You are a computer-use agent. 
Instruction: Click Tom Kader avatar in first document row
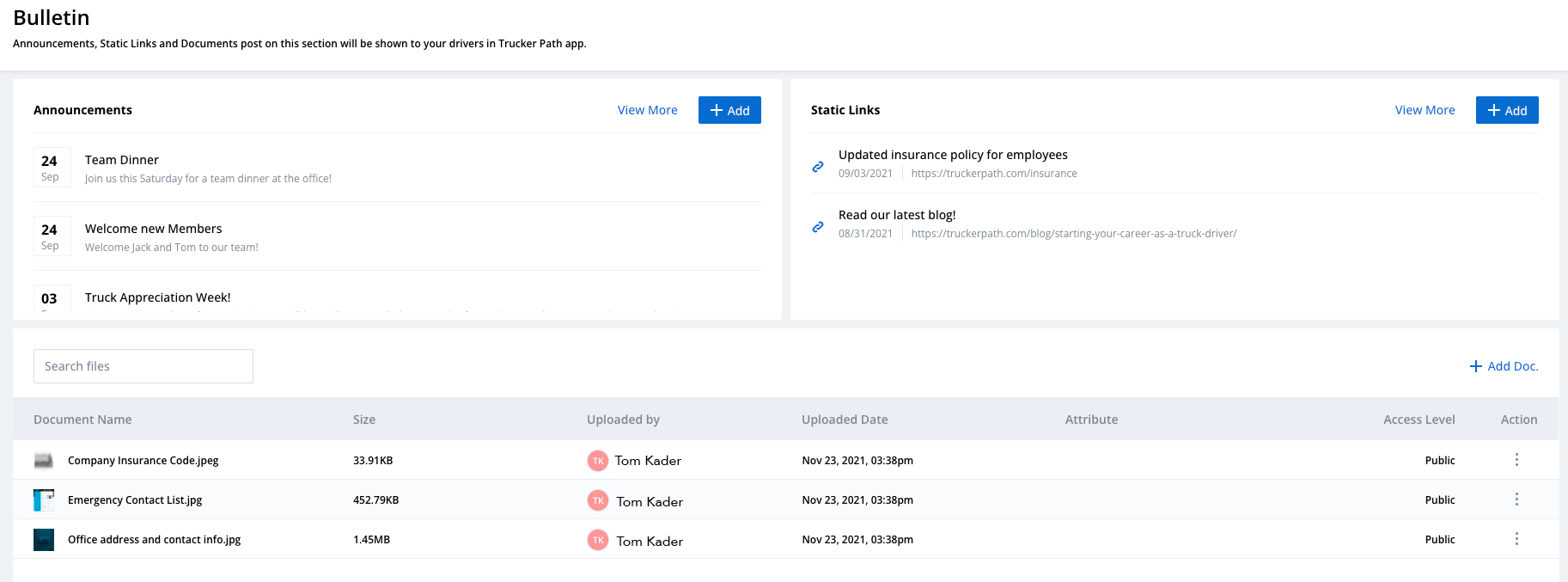tap(598, 461)
